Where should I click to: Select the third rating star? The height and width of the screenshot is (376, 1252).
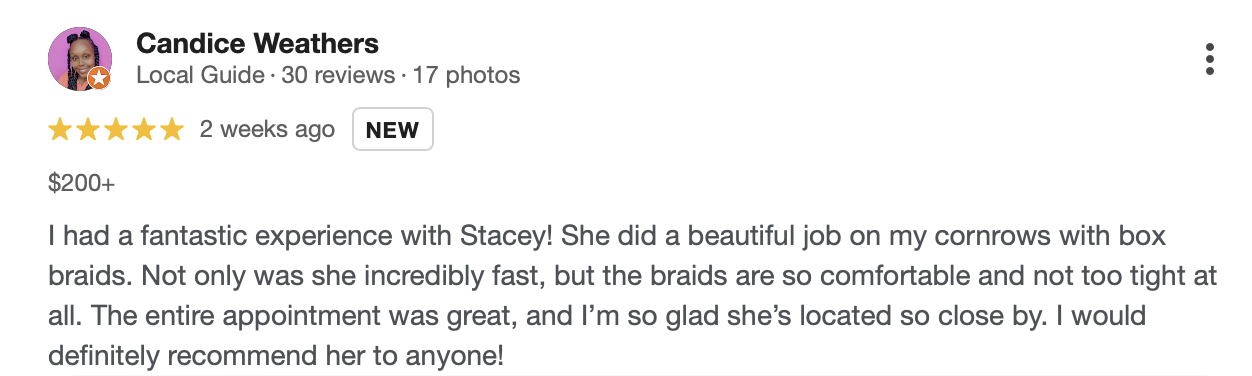116,129
